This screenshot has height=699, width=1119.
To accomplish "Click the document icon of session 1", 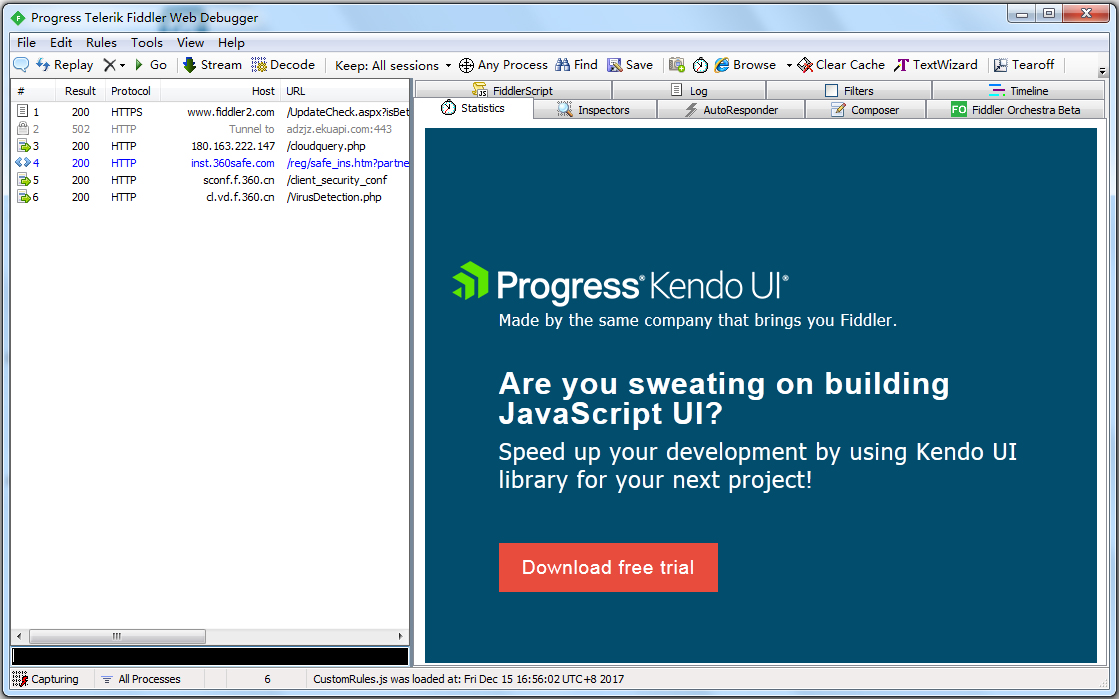I will click(x=23, y=111).
